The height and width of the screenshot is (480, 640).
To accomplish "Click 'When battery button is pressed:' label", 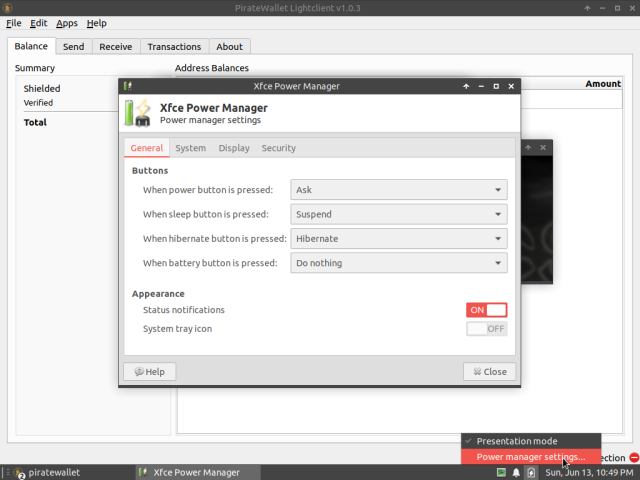I will pyautogui.click(x=210, y=263).
